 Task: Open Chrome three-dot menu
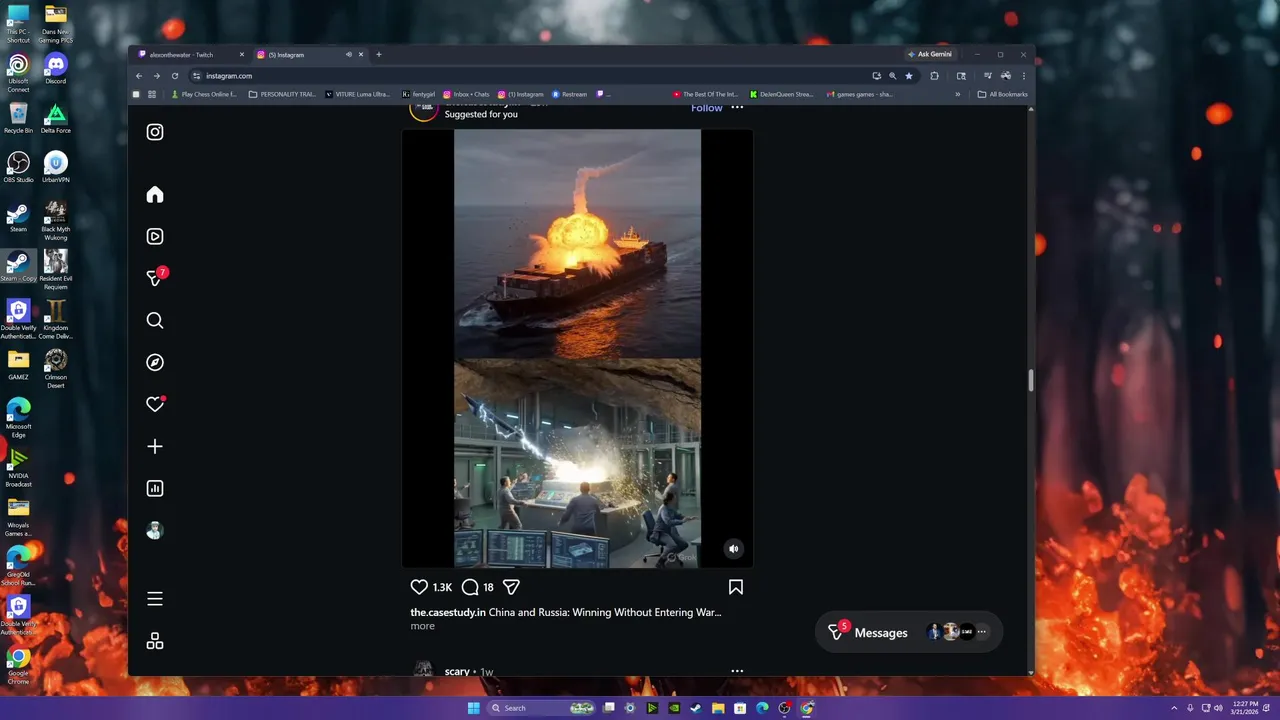pos(1023,76)
